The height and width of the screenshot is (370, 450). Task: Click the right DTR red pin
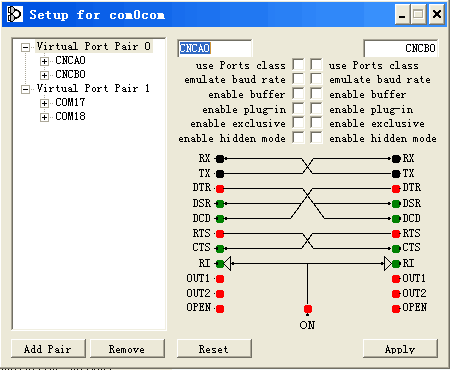click(396, 189)
